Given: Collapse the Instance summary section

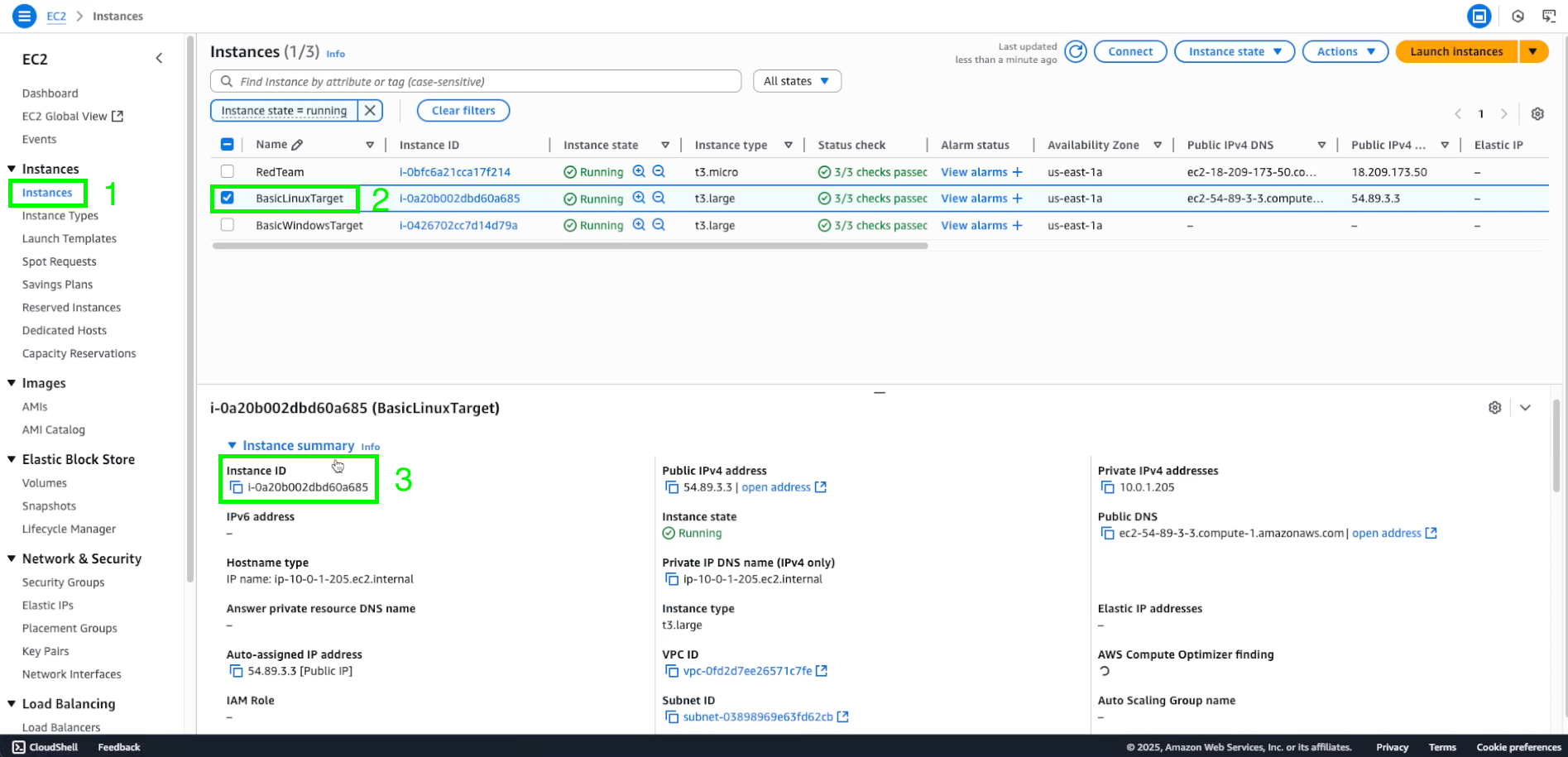Looking at the screenshot, I should point(232,445).
